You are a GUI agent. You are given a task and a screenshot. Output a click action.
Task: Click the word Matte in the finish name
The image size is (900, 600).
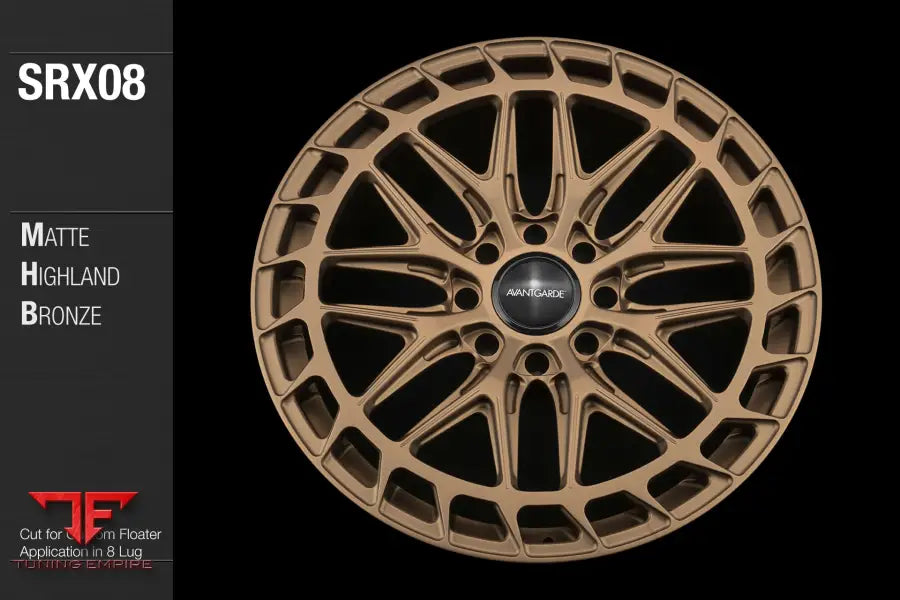tap(56, 237)
